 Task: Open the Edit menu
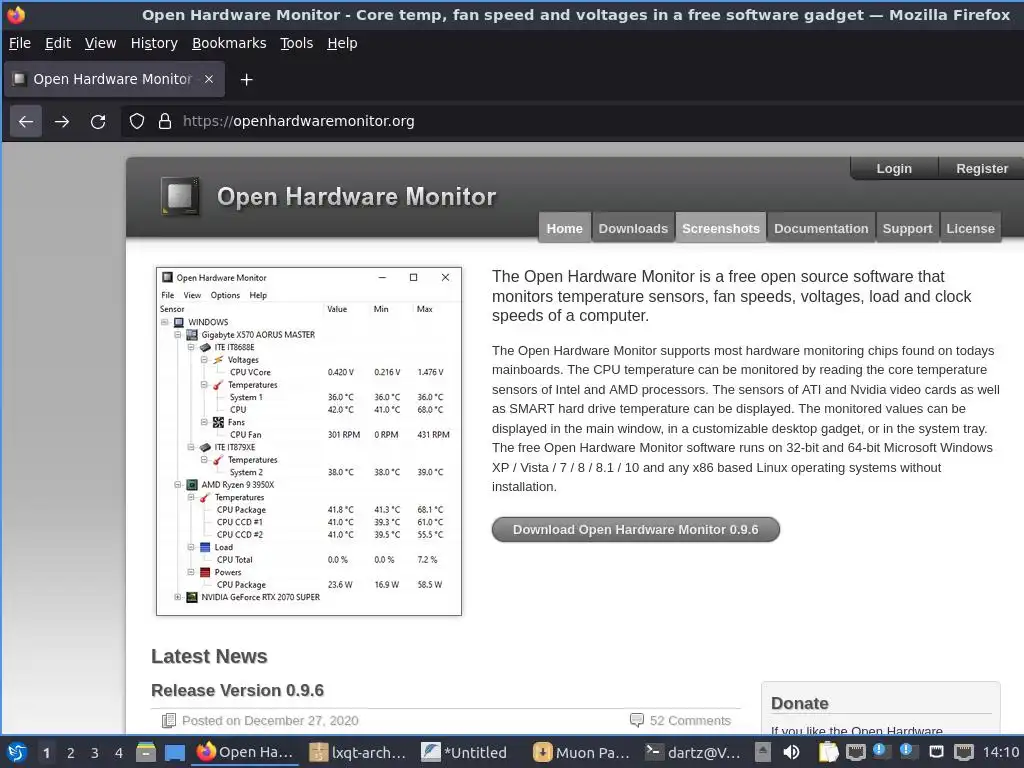(58, 43)
